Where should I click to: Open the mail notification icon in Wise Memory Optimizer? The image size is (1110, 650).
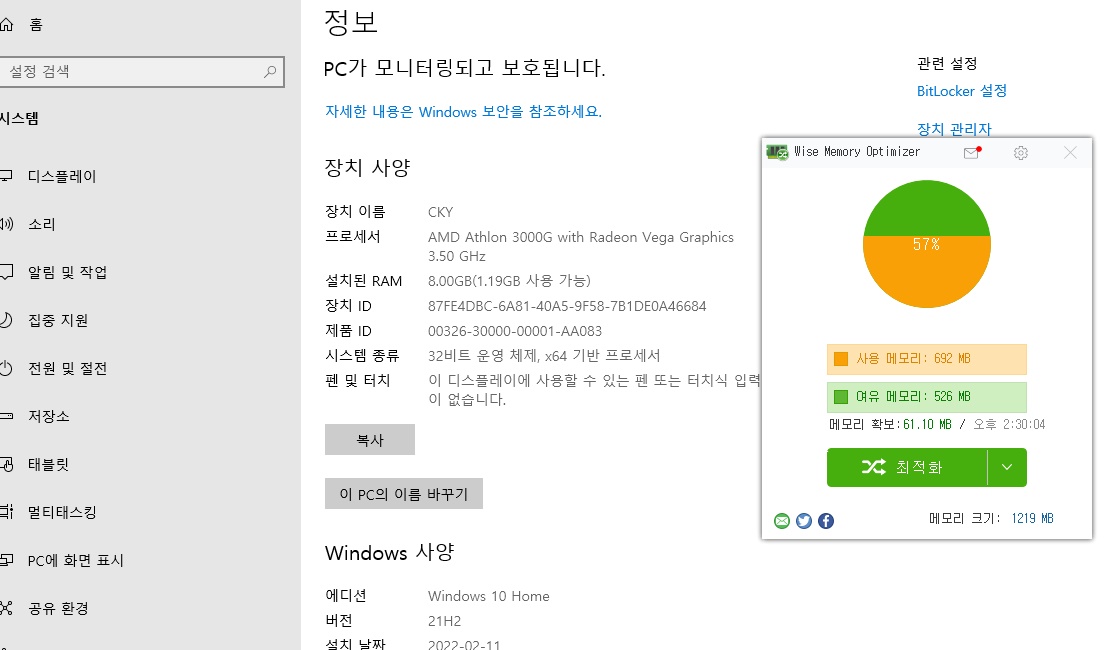972,153
